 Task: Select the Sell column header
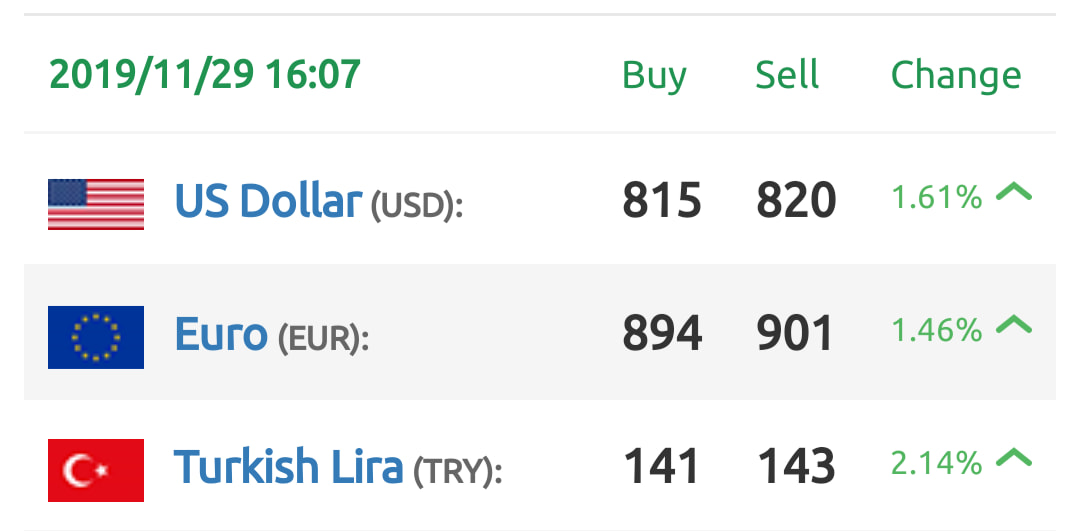787,74
